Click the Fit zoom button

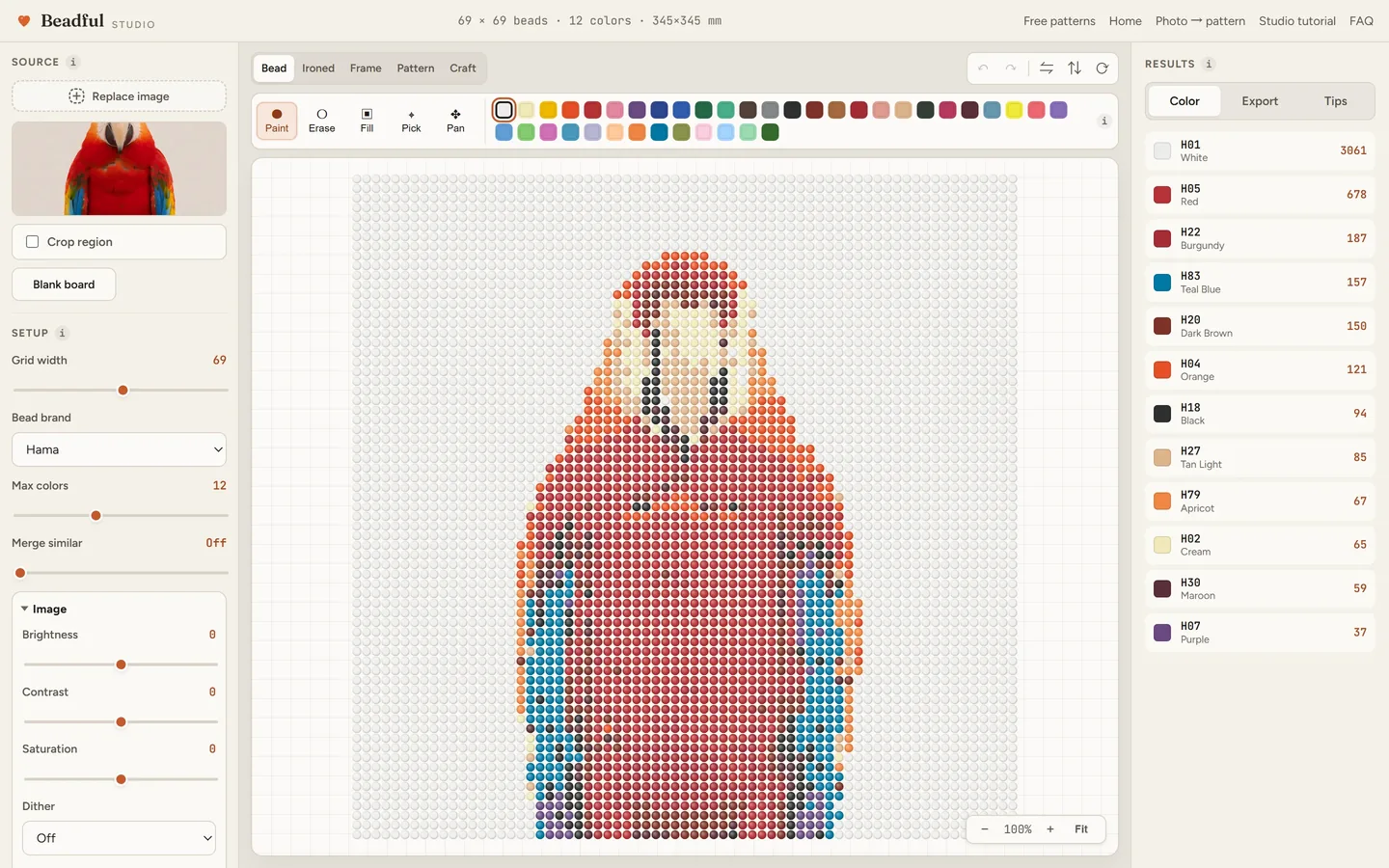coord(1081,829)
